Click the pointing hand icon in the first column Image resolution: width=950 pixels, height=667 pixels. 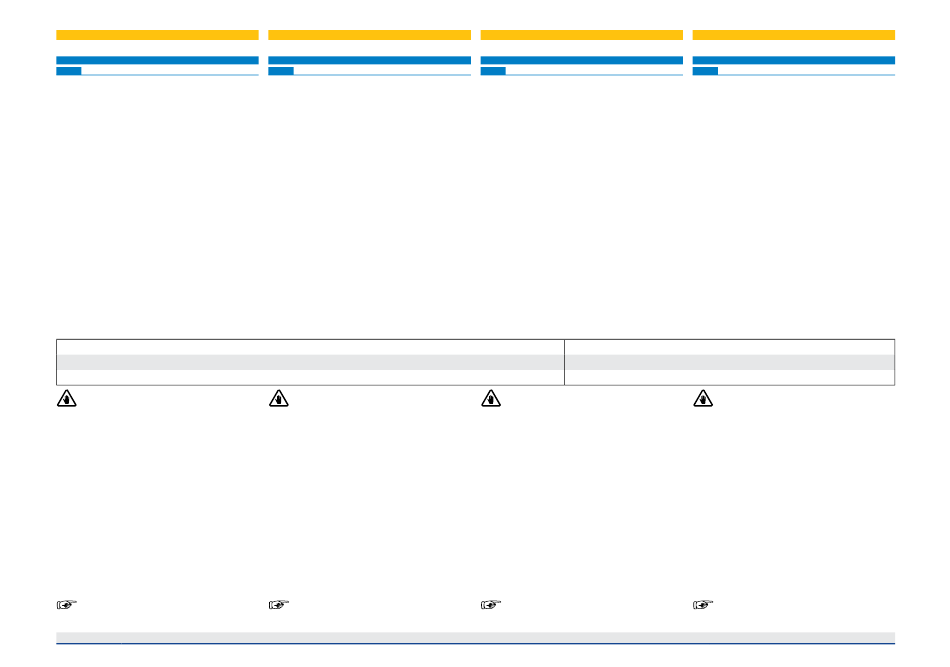[x=66, y=605]
